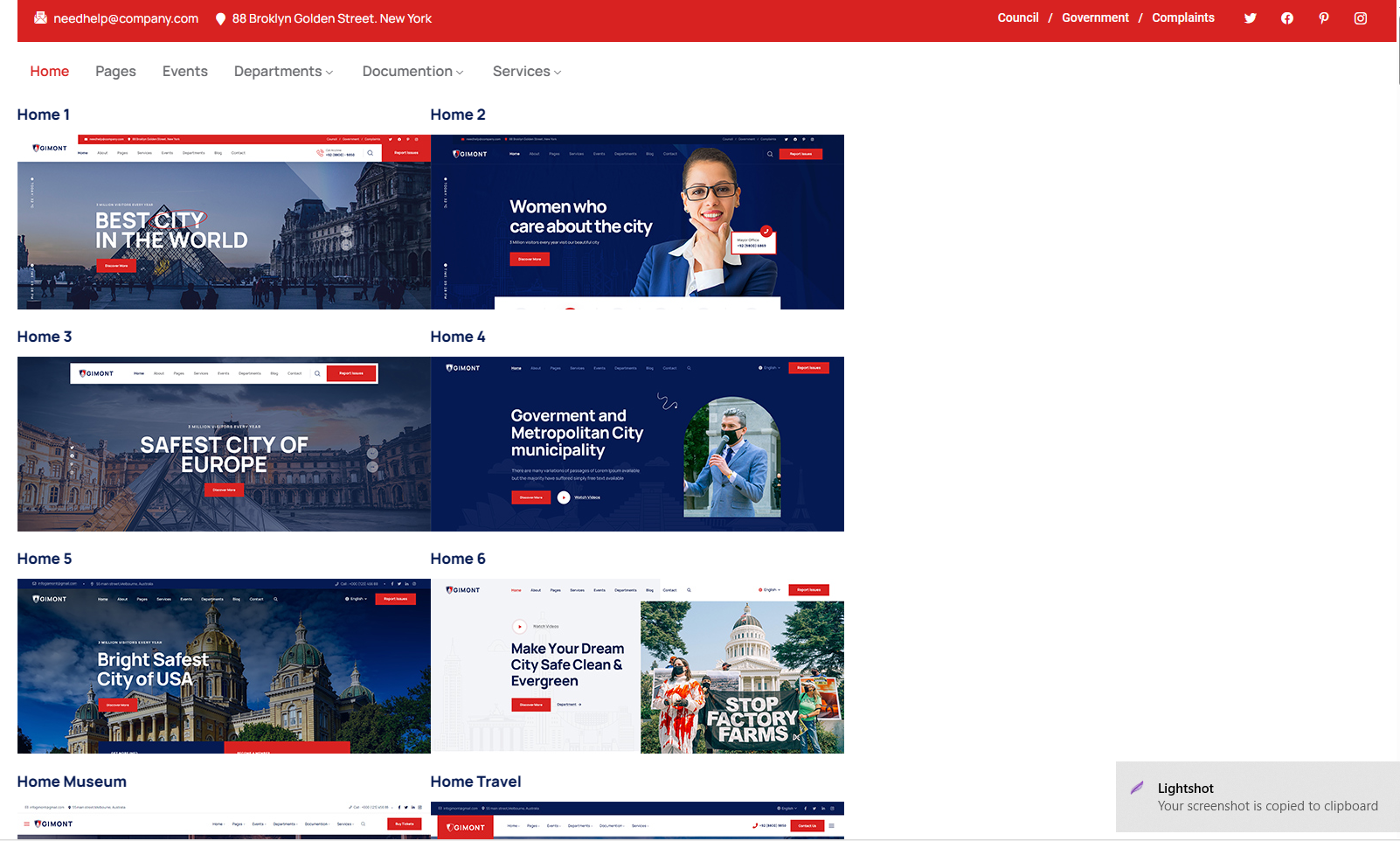Open the Home 3 title link
This screenshot has height=841, width=1400.
pos(45,337)
